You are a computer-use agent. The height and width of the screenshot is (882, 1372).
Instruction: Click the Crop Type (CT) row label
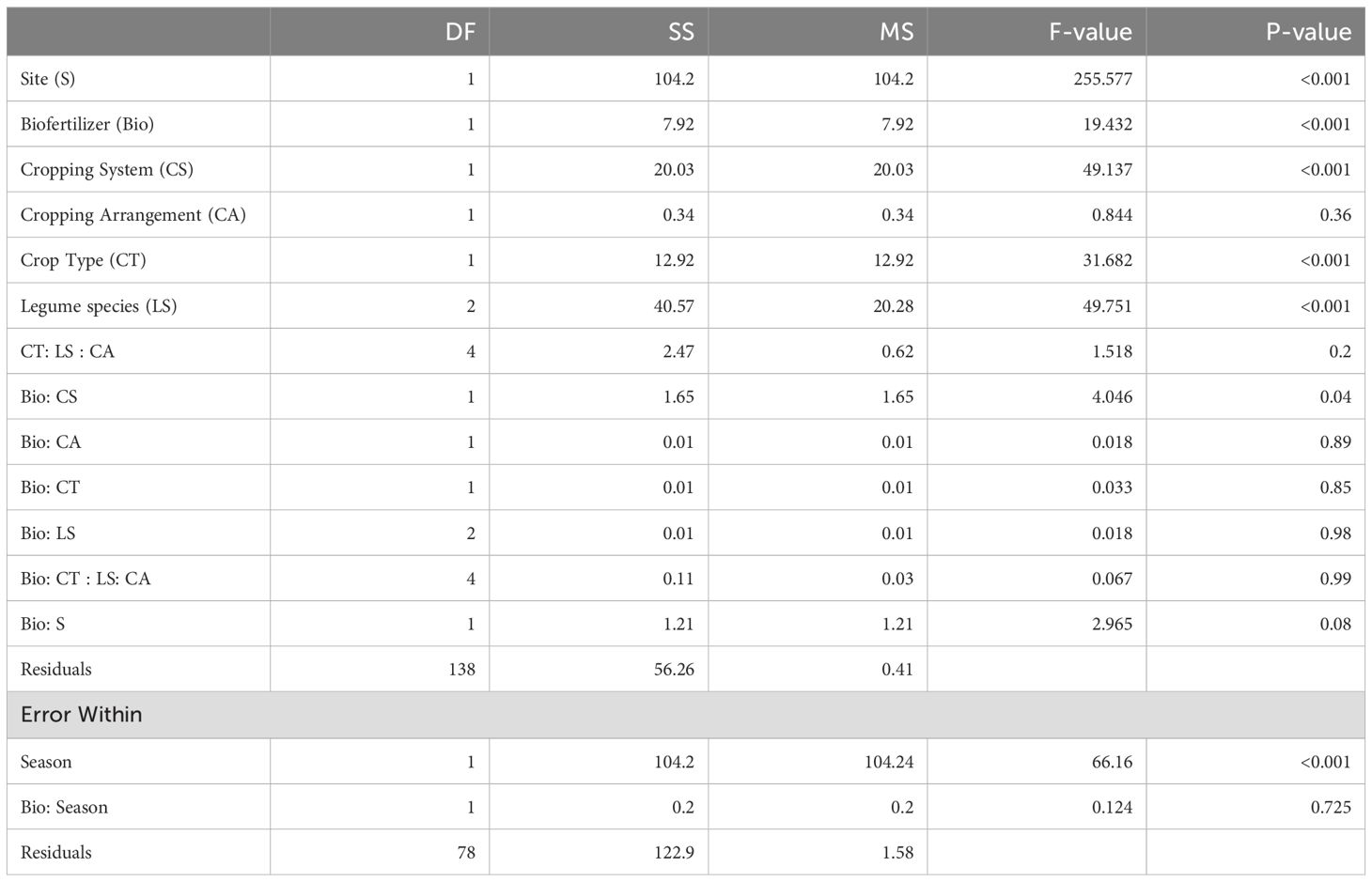84,260
